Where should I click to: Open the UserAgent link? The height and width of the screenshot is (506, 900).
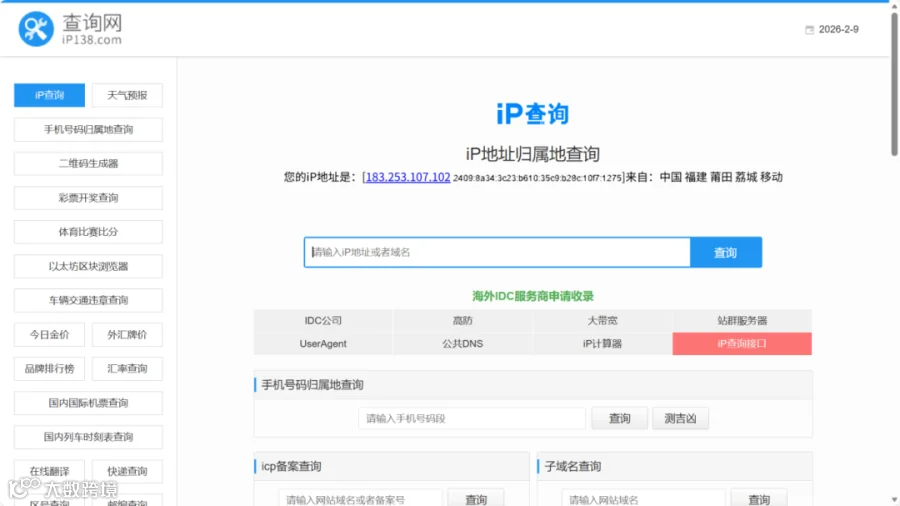coord(323,344)
